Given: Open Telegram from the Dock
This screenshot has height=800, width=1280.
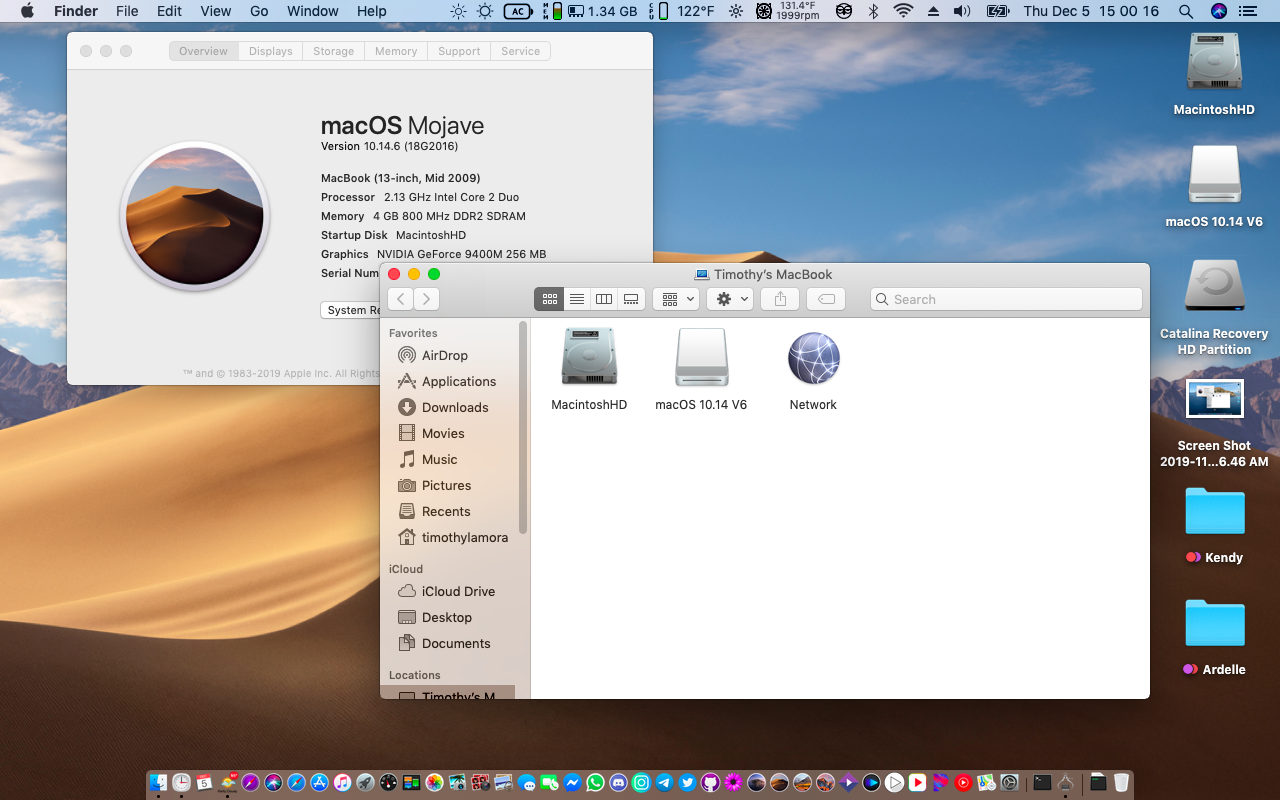Looking at the screenshot, I should pos(664,782).
